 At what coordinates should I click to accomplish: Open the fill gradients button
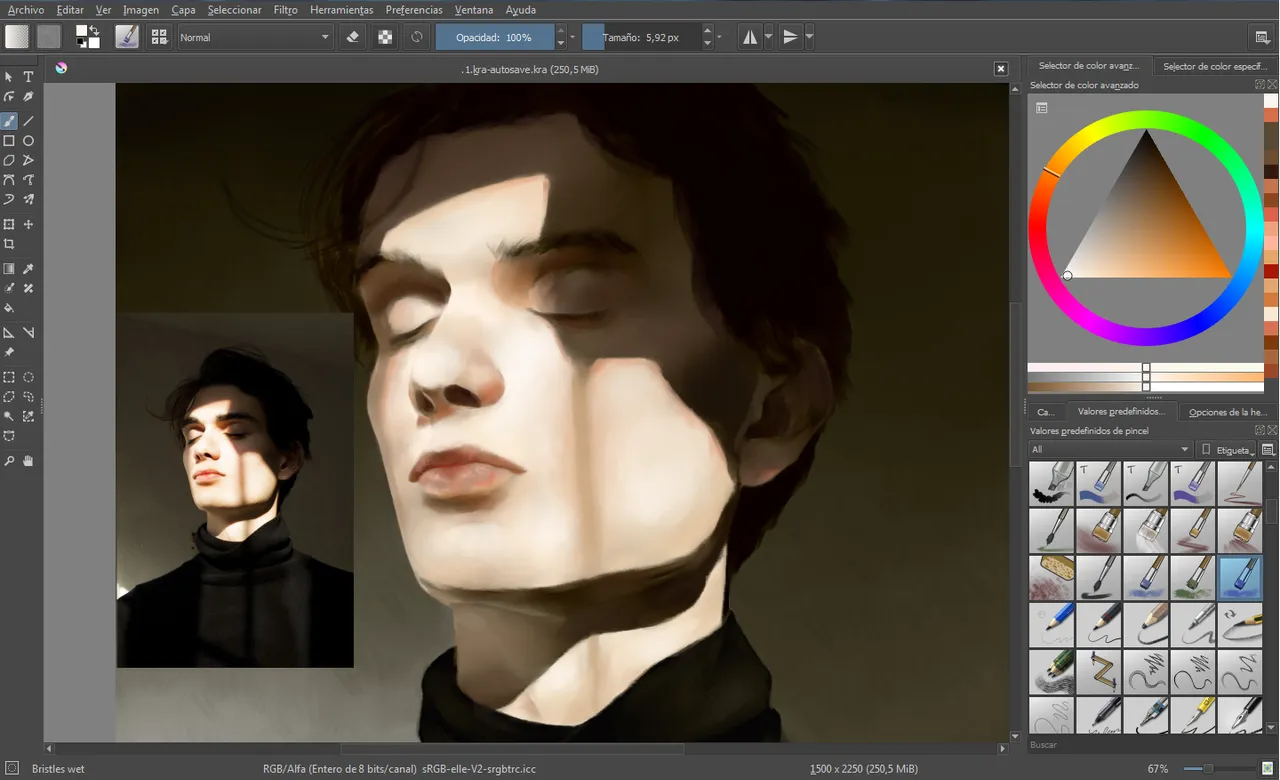tap(17, 37)
